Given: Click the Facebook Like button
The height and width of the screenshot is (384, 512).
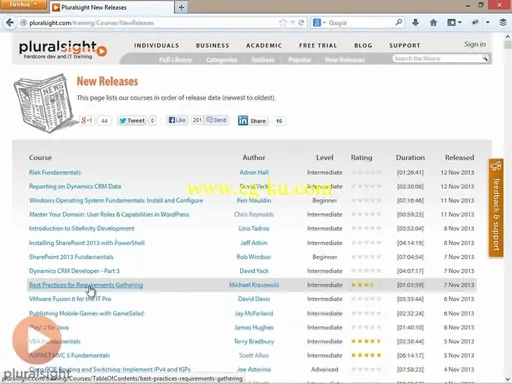Looking at the screenshot, I should click(177, 120).
